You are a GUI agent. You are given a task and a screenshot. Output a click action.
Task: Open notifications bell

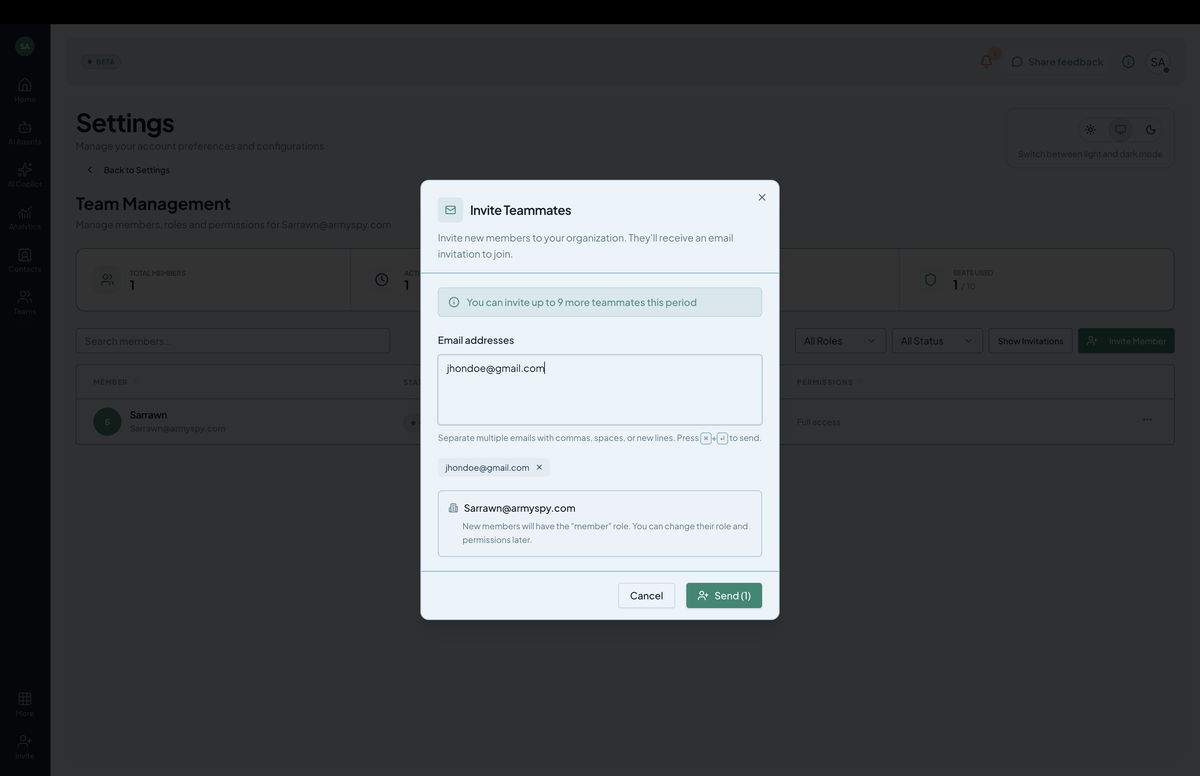(x=986, y=61)
